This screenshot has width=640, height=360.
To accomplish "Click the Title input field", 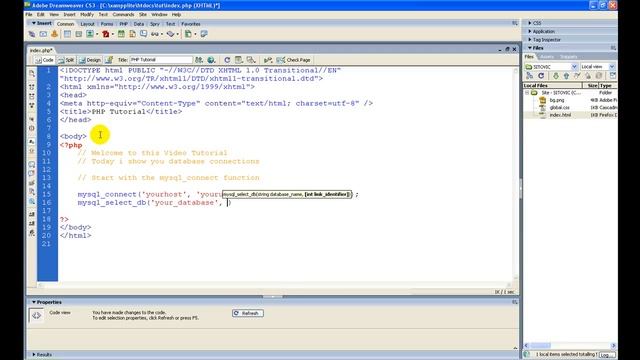I will [161, 60].
